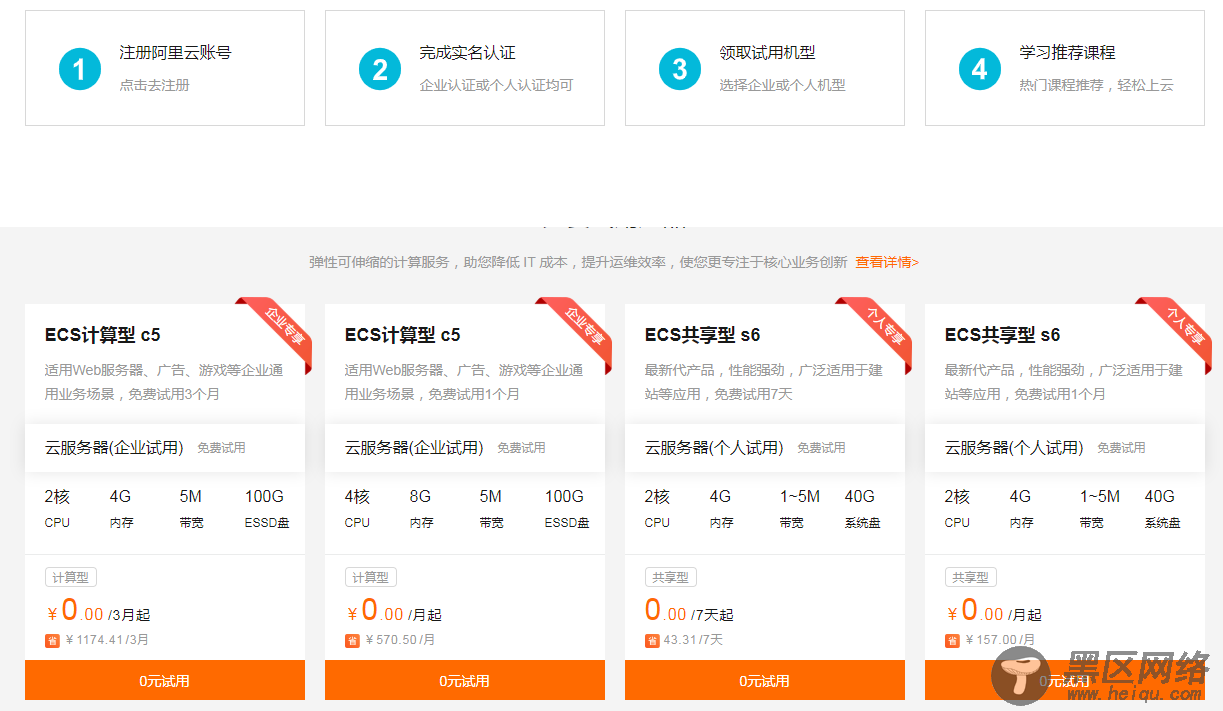Select the 计算型 tag on the 4核 8G card
This screenshot has width=1223, height=711.
point(371,577)
